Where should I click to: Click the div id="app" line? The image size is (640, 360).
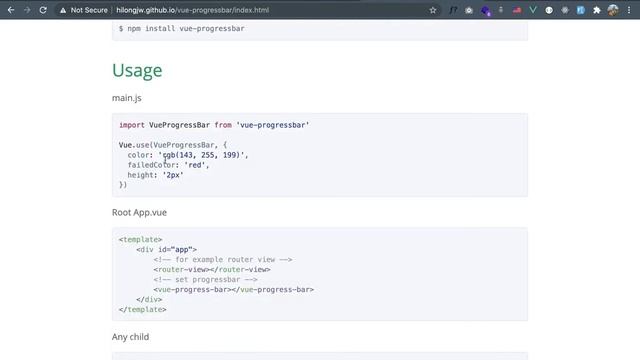point(167,249)
